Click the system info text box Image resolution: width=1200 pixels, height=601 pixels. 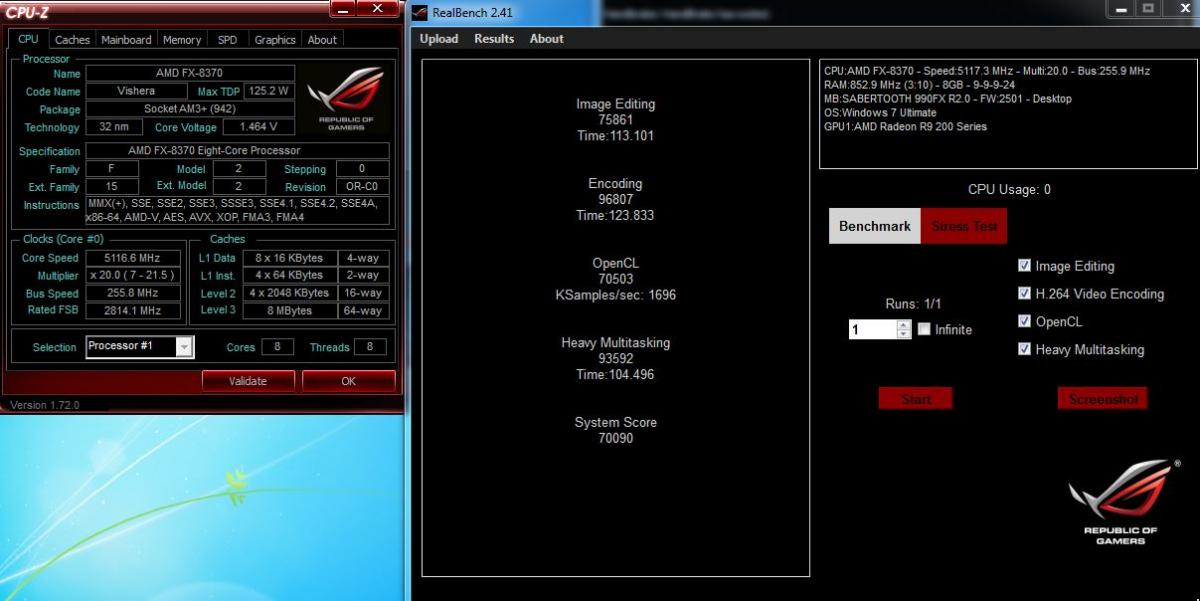[x=1008, y=114]
